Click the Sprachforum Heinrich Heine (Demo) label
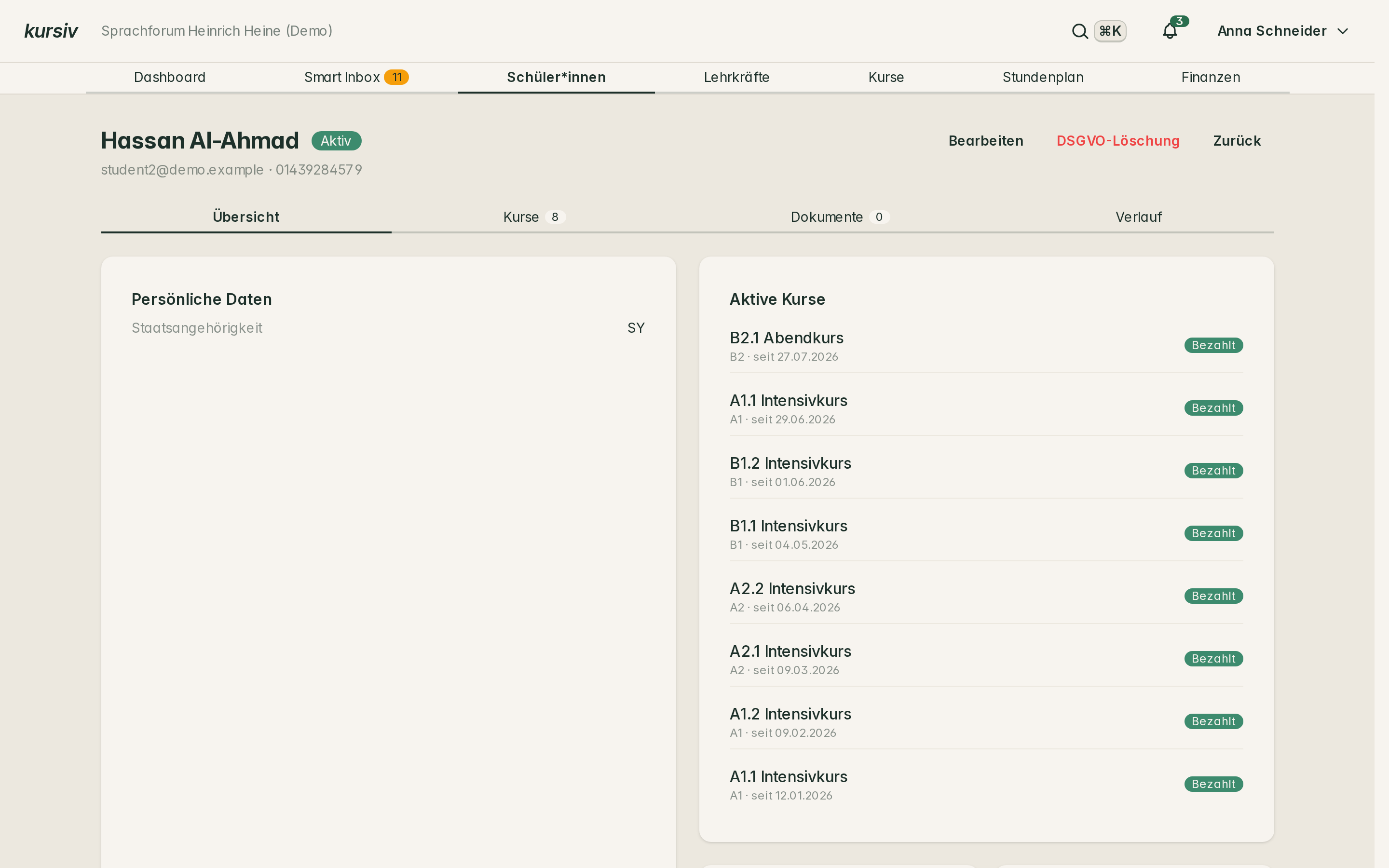Viewport: 1389px width, 868px height. coord(217,31)
